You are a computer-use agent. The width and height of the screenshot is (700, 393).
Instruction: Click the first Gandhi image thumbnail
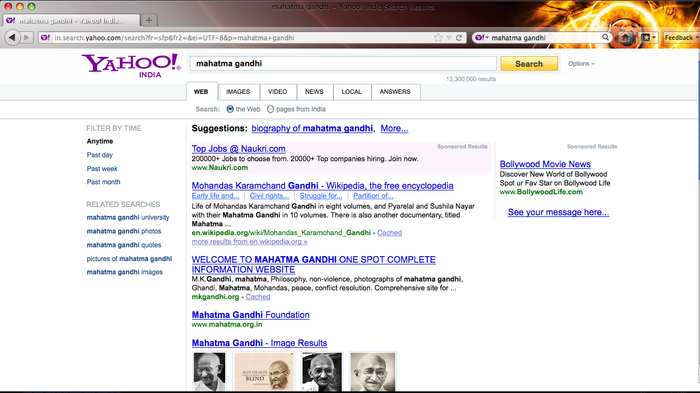(209, 372)
